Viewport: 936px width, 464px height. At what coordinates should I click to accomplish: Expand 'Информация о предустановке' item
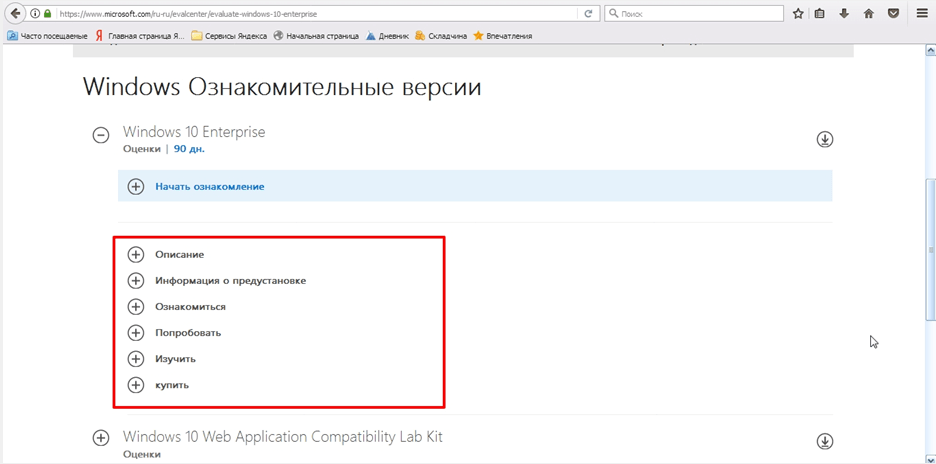tap(136, 281)
